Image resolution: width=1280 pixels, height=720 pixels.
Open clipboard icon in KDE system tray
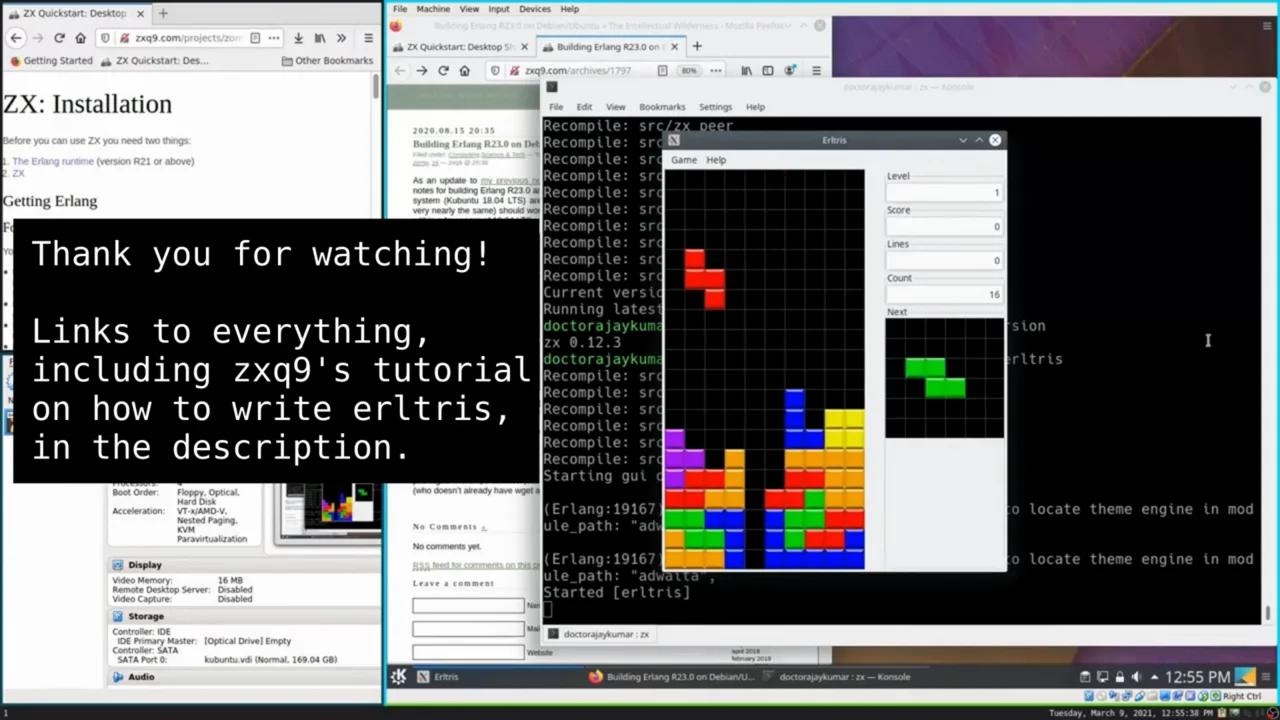1085,677
